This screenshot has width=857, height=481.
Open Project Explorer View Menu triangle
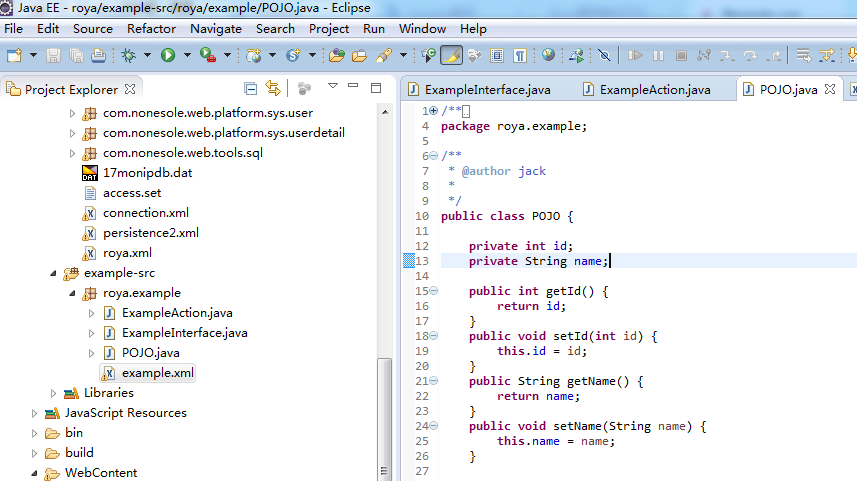pos(333,86)
